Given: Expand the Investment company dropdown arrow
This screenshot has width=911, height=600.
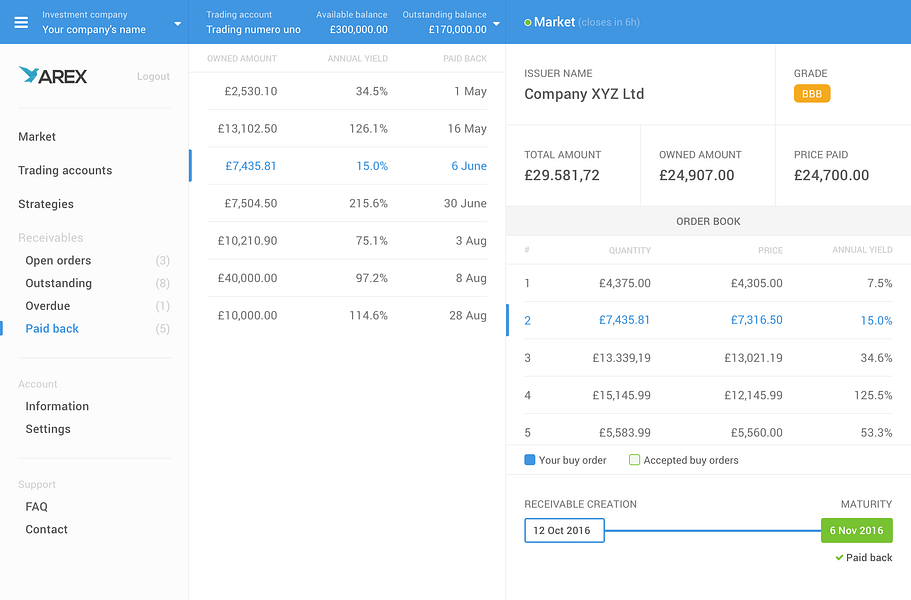Looking at the screenshot, I should [x=178, y=24].
